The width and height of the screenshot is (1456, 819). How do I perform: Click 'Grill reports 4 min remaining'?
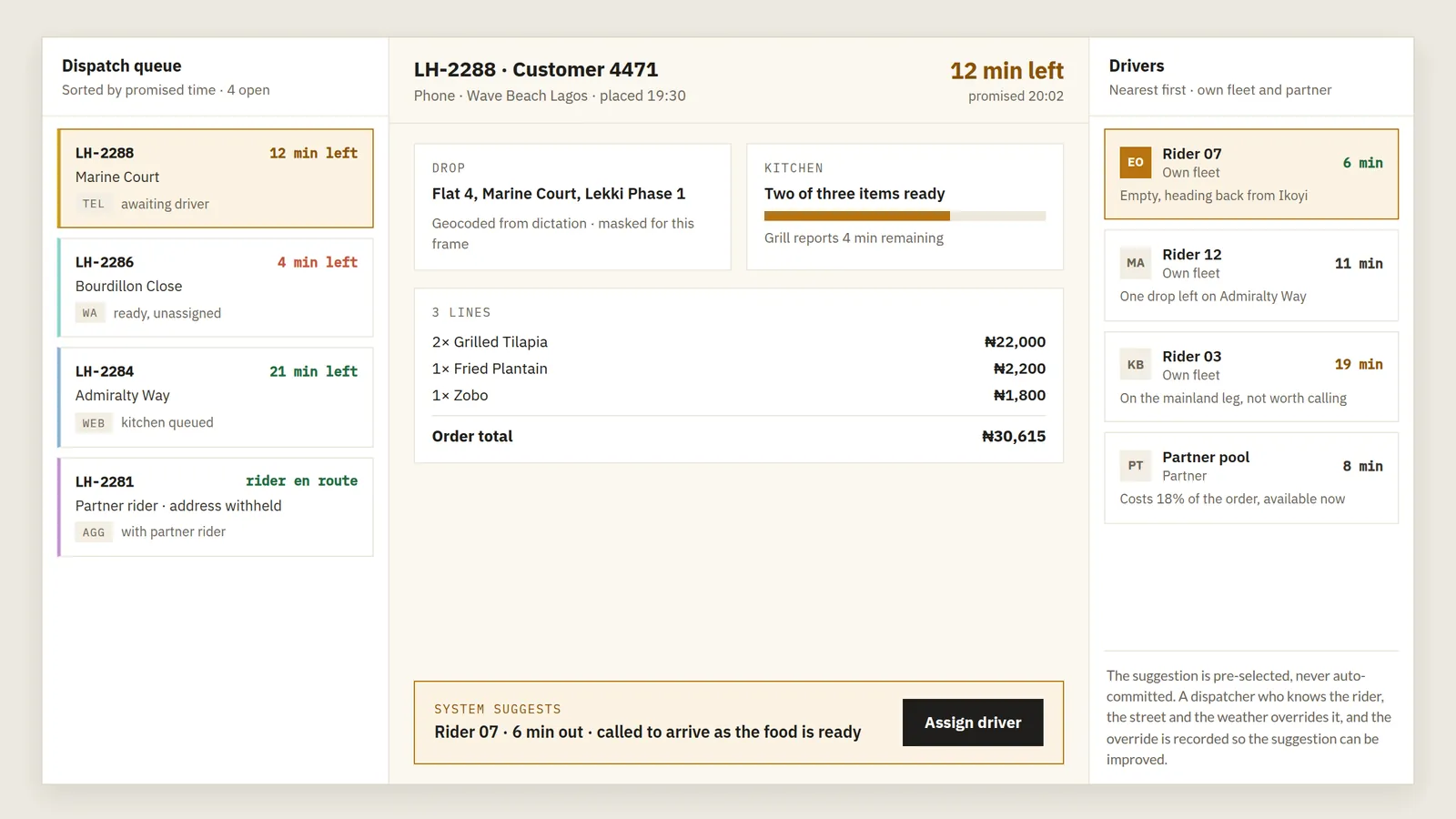854,238
